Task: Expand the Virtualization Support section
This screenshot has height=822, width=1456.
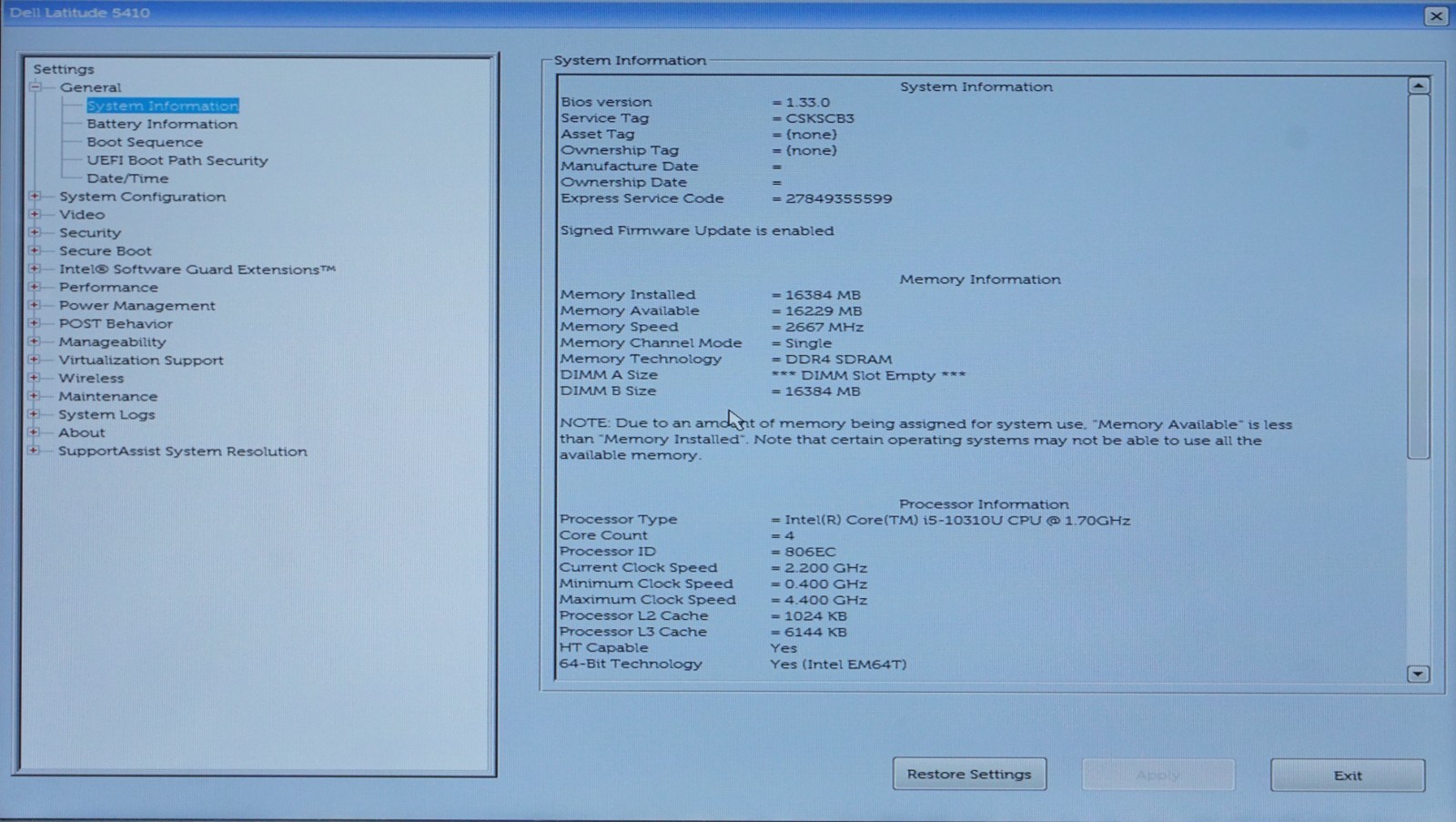Action: click(x=35, y=360)
